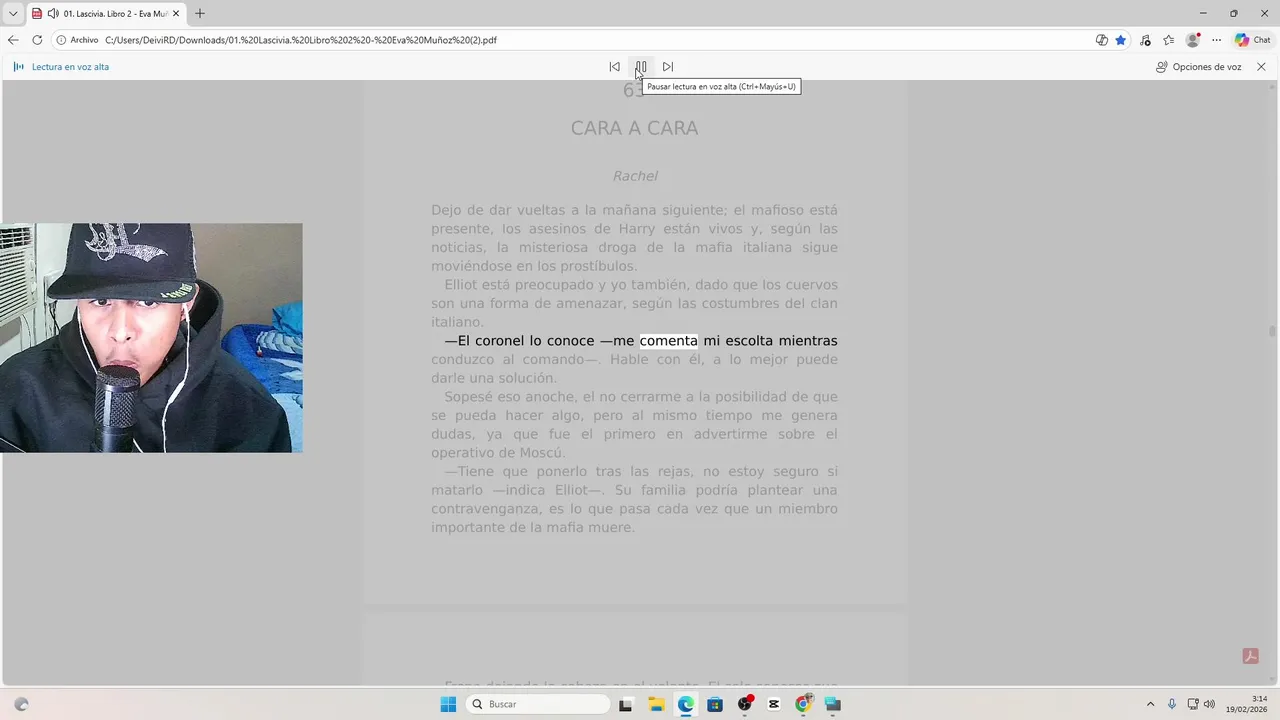Open clock showing 3:14 19/02/2026
Screen dimensions: 1280x720
[1246, 704]
